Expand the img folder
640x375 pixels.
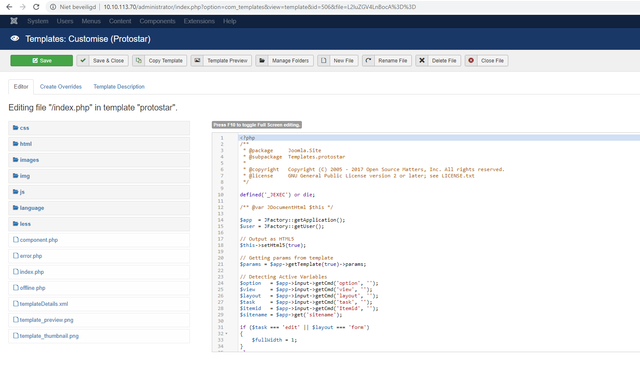(x=99, y=176)
